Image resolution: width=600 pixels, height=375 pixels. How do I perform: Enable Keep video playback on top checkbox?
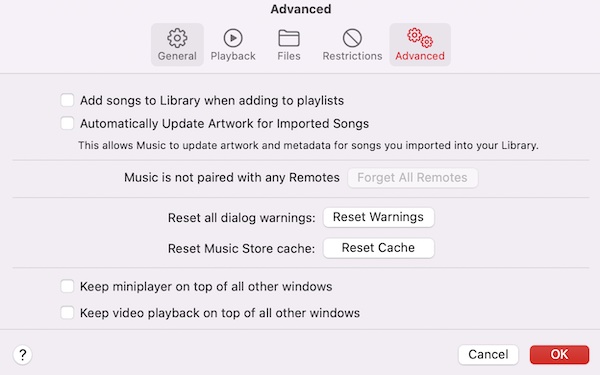pos(67,313)
